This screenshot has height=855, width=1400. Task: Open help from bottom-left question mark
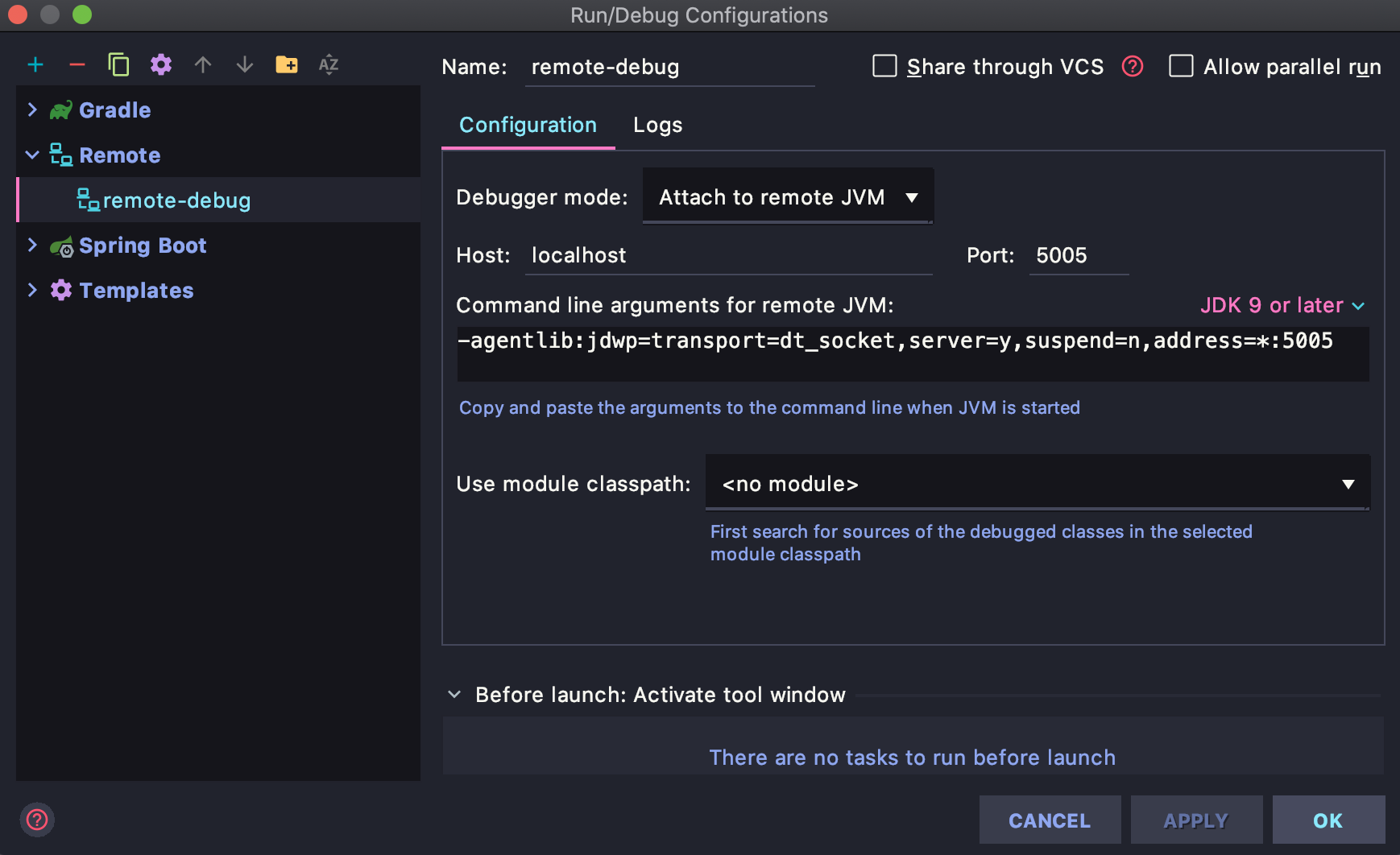tap(37, 820)
